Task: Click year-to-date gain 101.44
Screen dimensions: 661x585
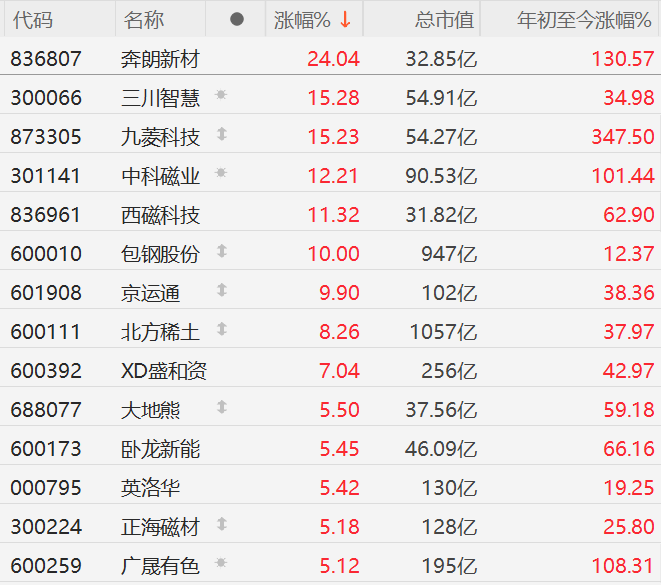Action: click(623, 176)
